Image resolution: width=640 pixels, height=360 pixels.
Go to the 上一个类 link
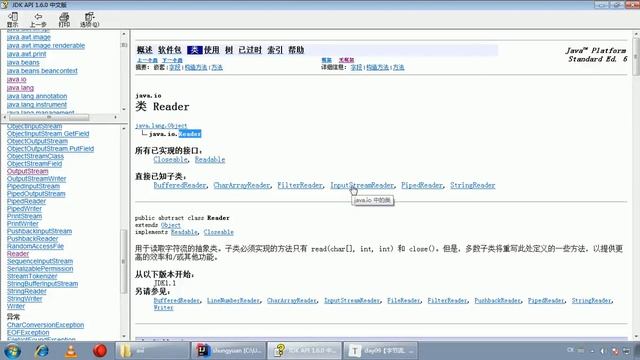click(x=147, y=60)
